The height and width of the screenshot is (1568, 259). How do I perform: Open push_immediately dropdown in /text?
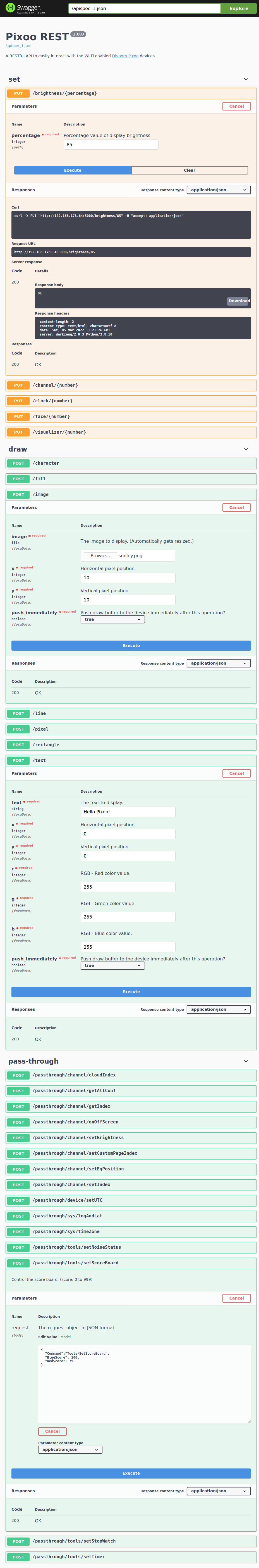(112, 965)
